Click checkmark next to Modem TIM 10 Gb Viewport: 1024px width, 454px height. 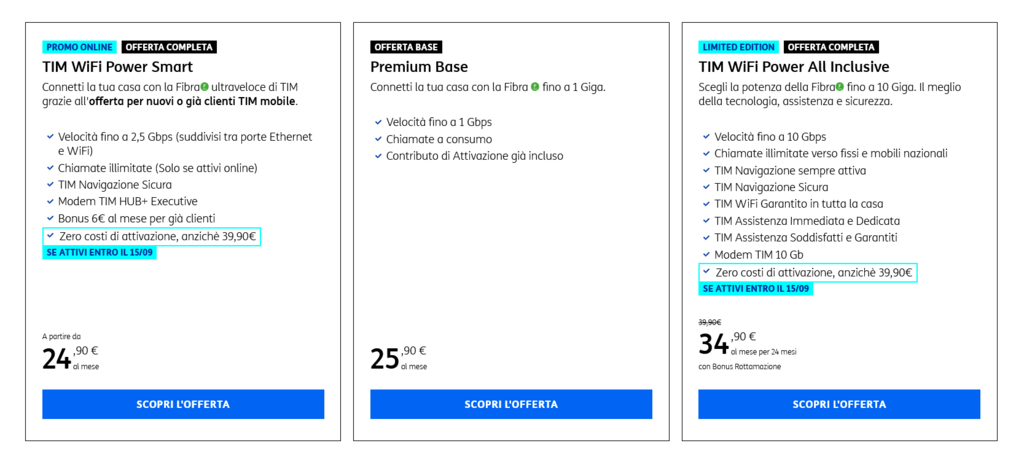pyautogui.click(x=706, y=254)
